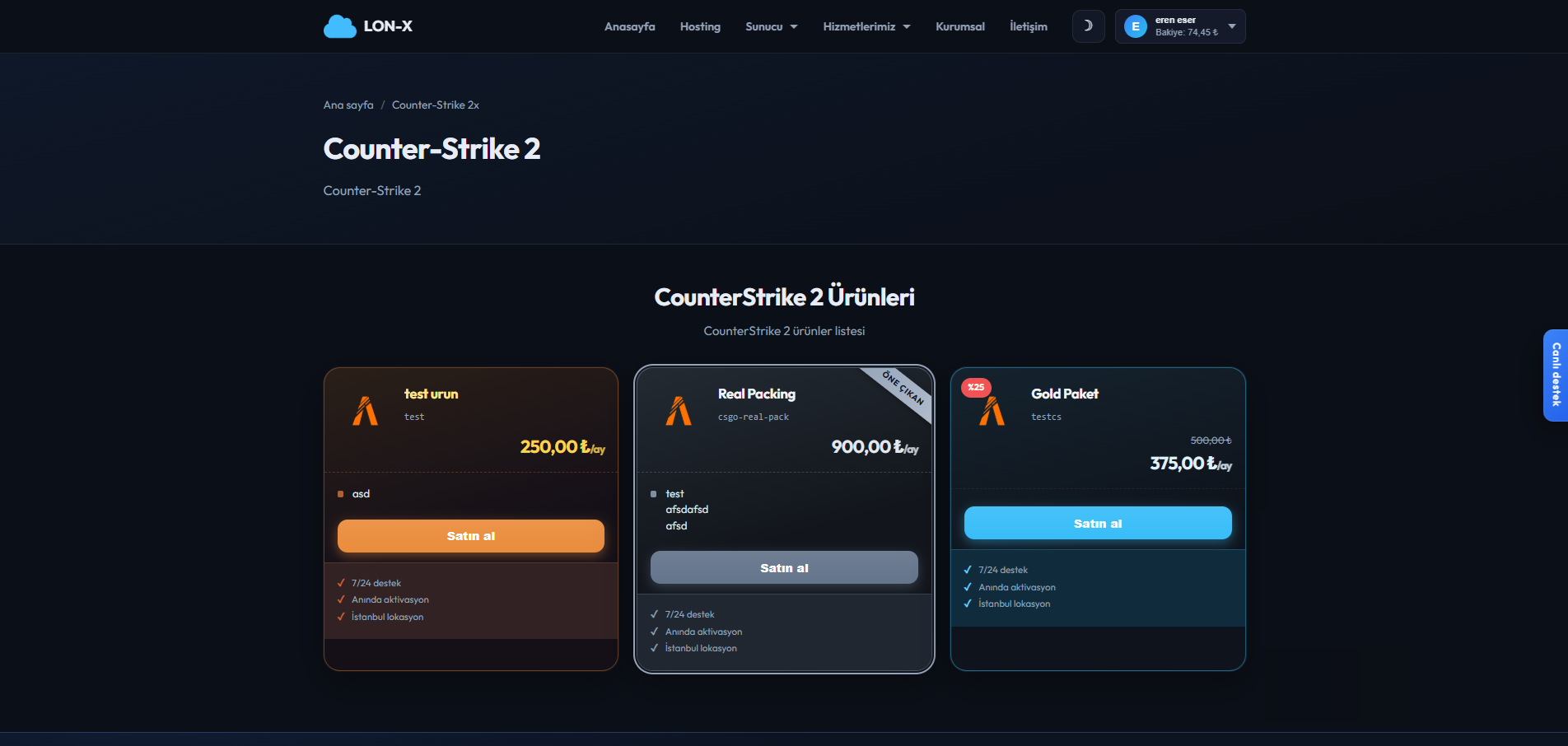This screenshot has width=1568, height=746.
Task: Click the Bakiye: 74,45 ₺ balance text
Action: tap(1186, 33)
